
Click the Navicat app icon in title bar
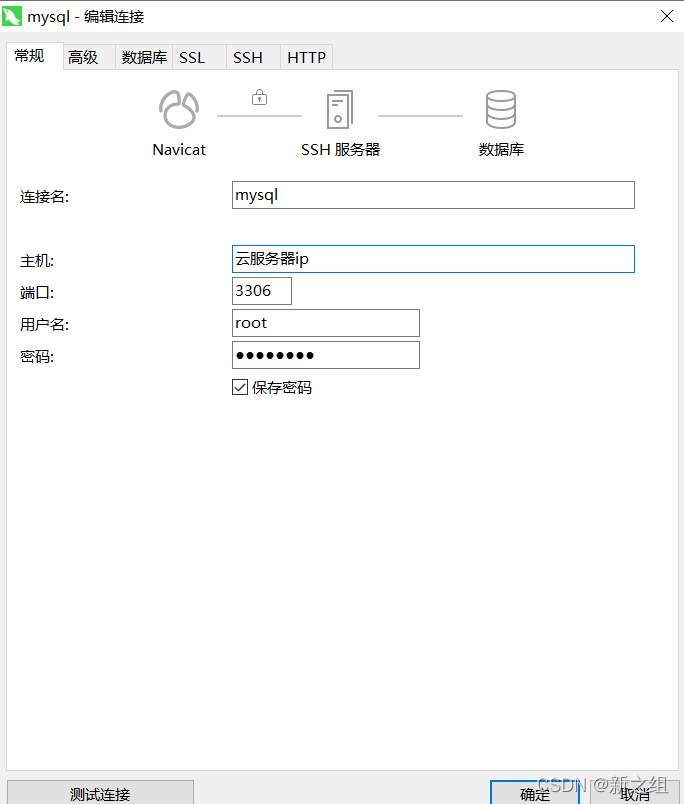click(12, 16)
